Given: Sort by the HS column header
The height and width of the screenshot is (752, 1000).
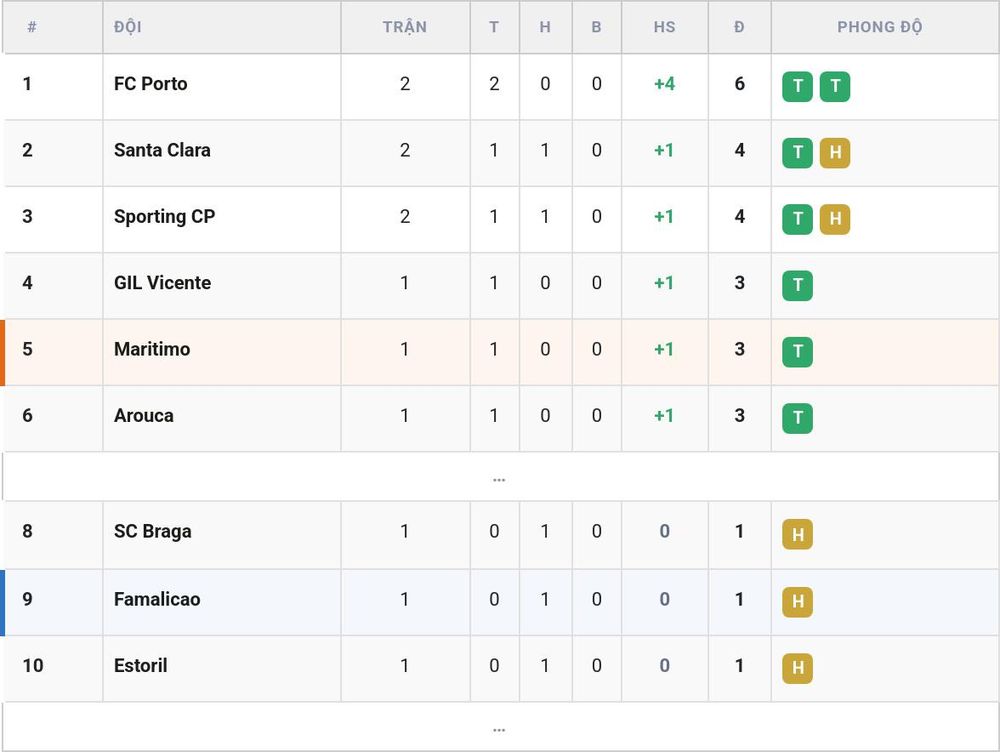Looking at the screenshot, I should [665, 27].
